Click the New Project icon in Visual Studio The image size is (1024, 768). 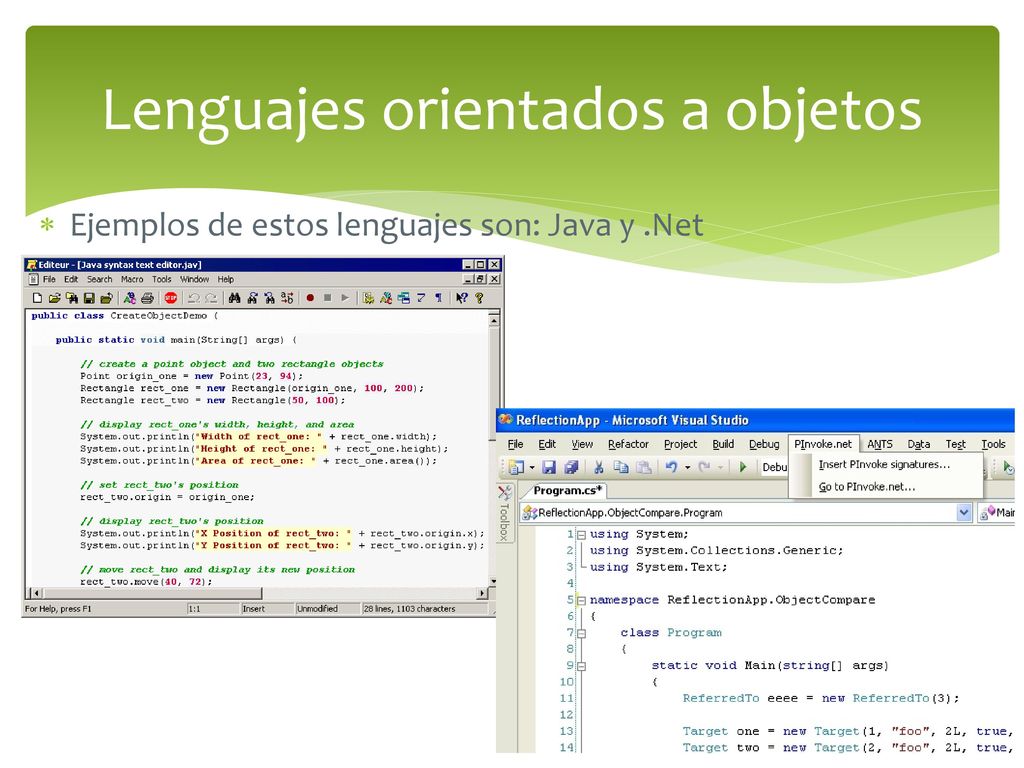coord(517,467)
